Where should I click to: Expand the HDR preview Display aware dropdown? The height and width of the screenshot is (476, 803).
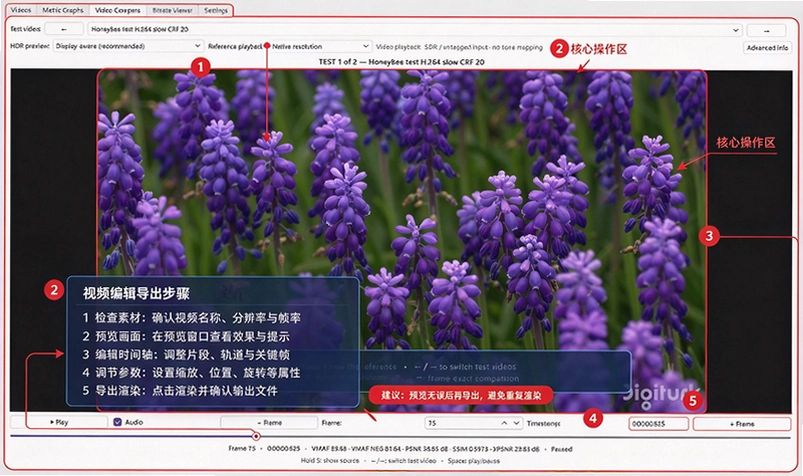(x=128, y=46)
